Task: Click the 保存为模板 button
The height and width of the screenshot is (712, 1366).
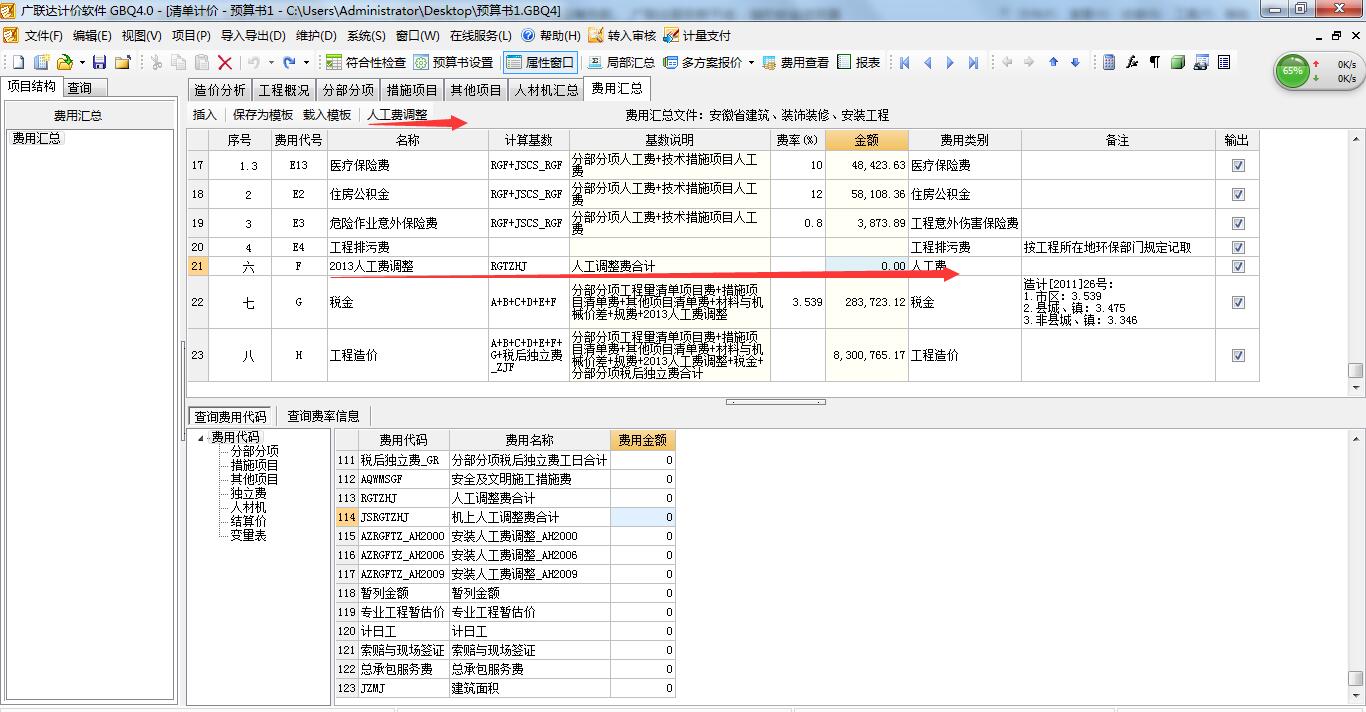Action: [263, 115]
